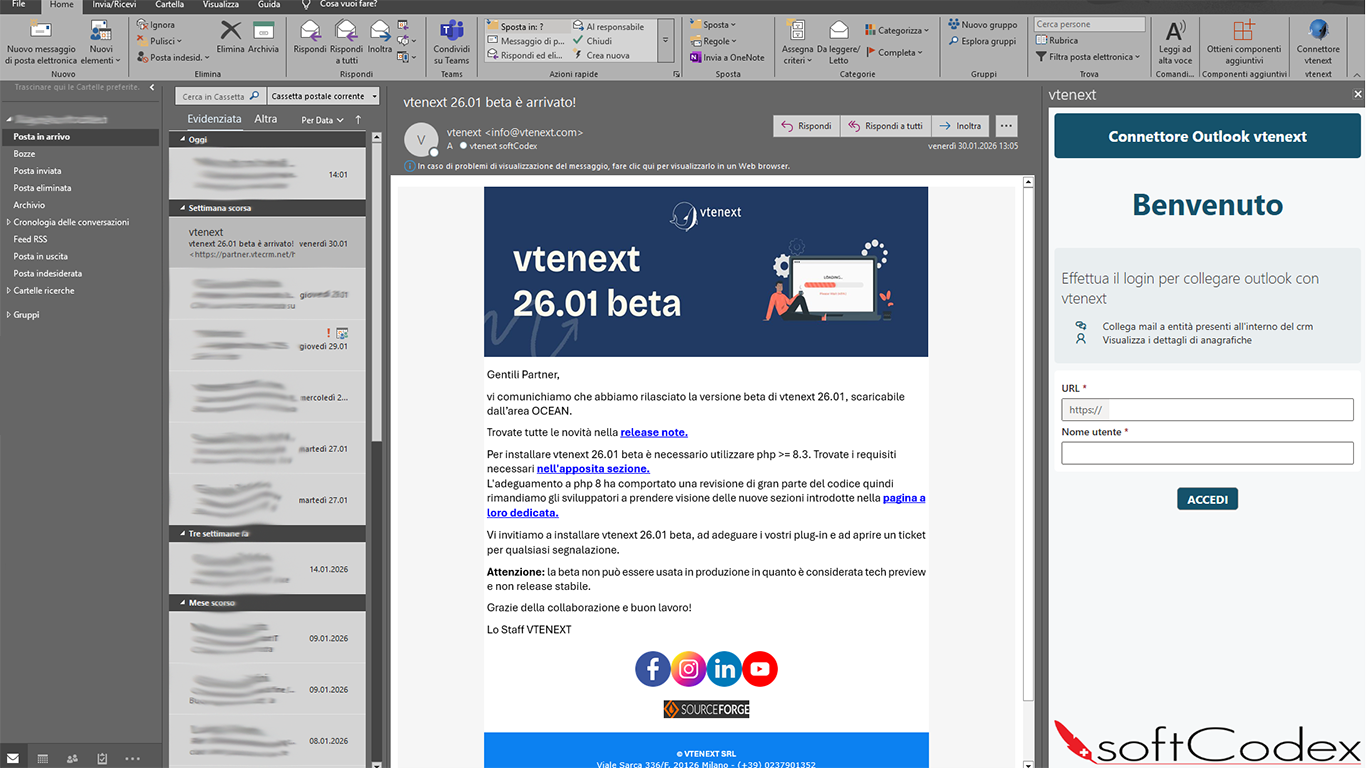This screenshot has width=1366, height=768.
Task: Open the Nuovi elementi dropdown
Action: click(101, 41)
